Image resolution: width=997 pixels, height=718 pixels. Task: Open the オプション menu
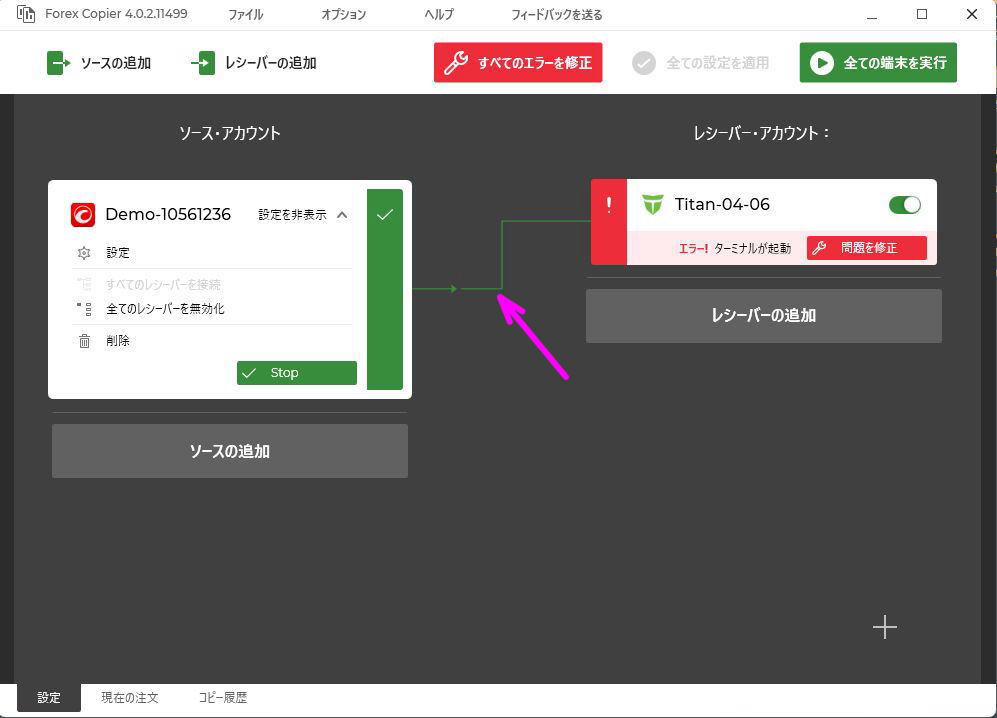click(x=343, y=14)
